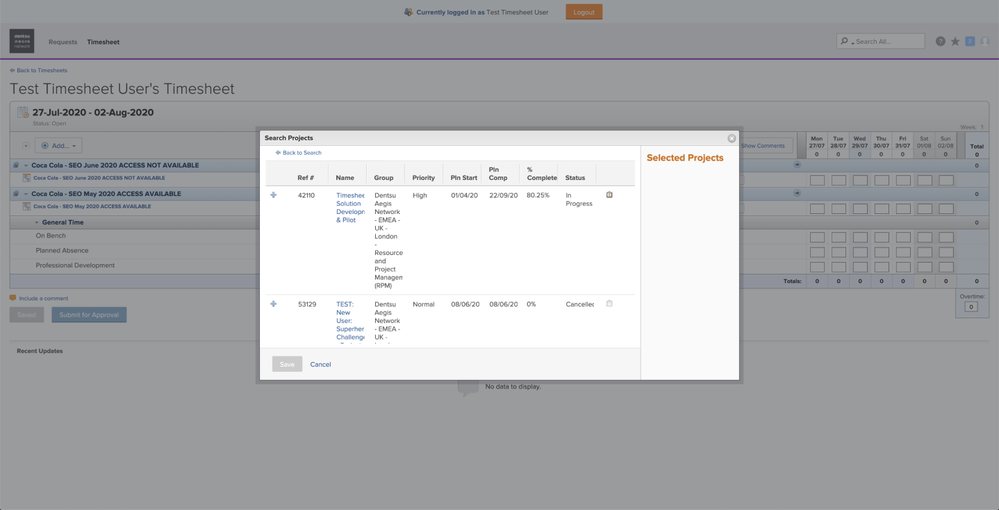Collapse Coca Cola SEO June 2020 group
999x510 pixels.
[26, 165]
